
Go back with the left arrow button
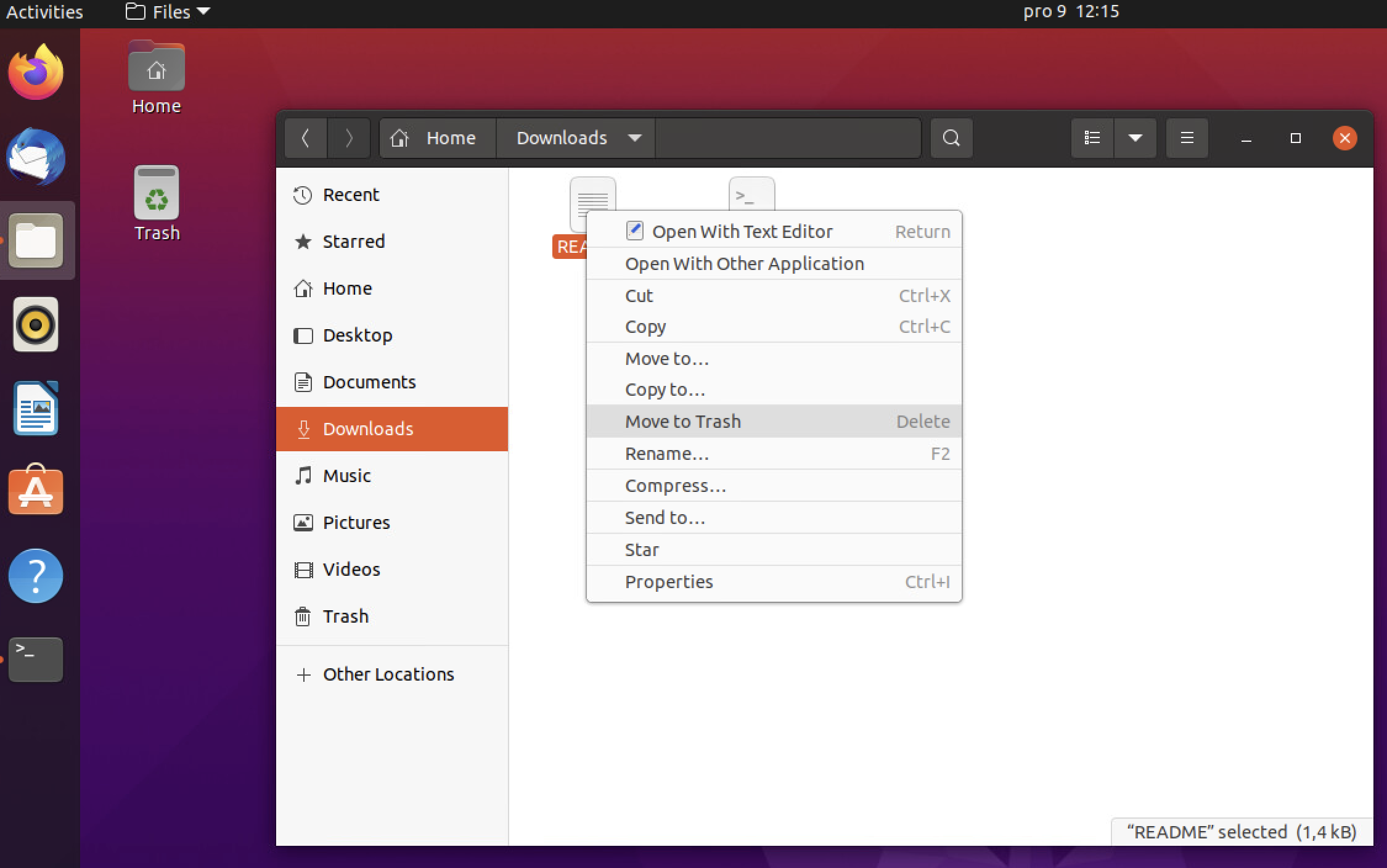tap(306, 138)
